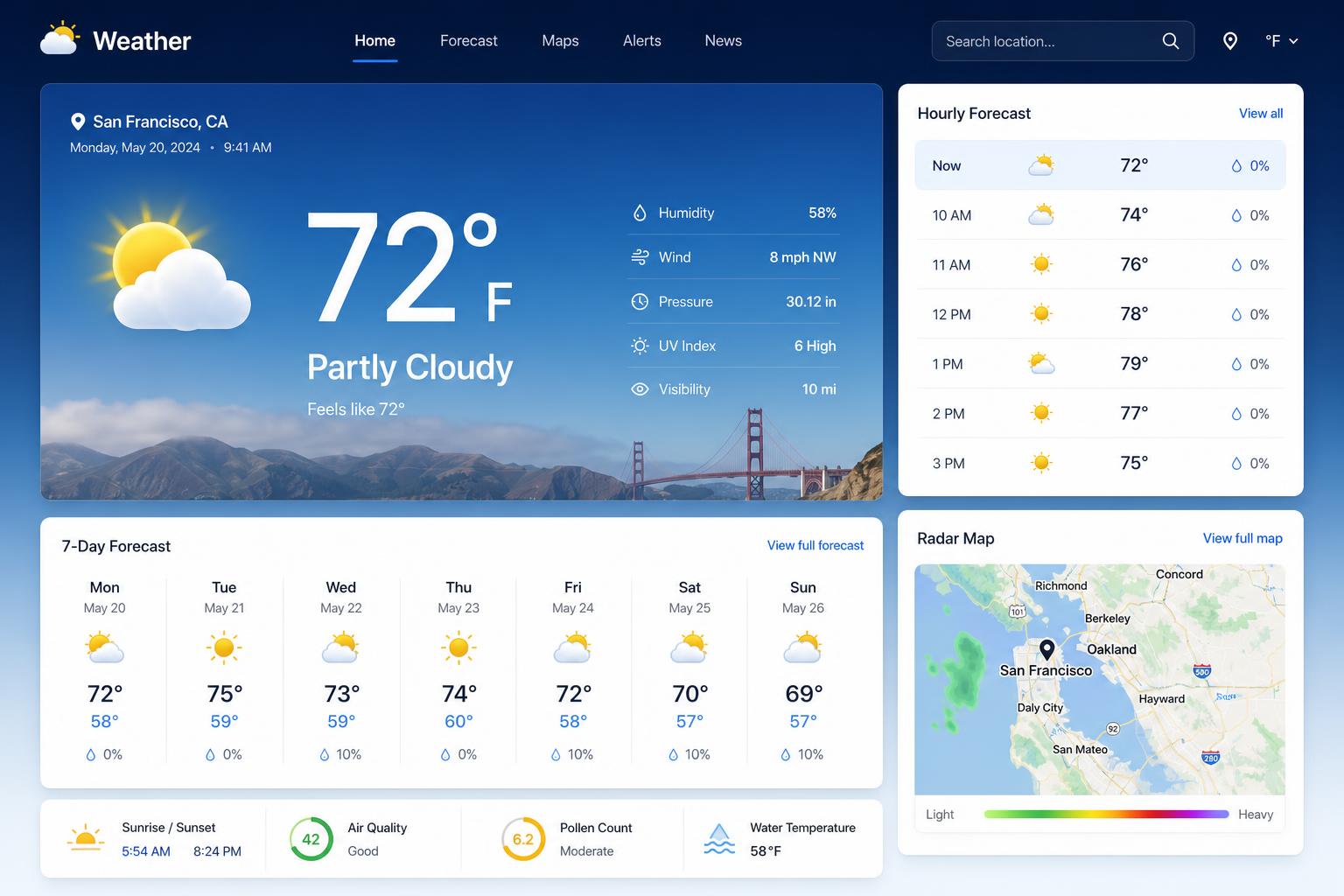The height and width of the screenshot is (896, 1344).
Task: Click the Feels like 72° text
Action: coord(355,409)
